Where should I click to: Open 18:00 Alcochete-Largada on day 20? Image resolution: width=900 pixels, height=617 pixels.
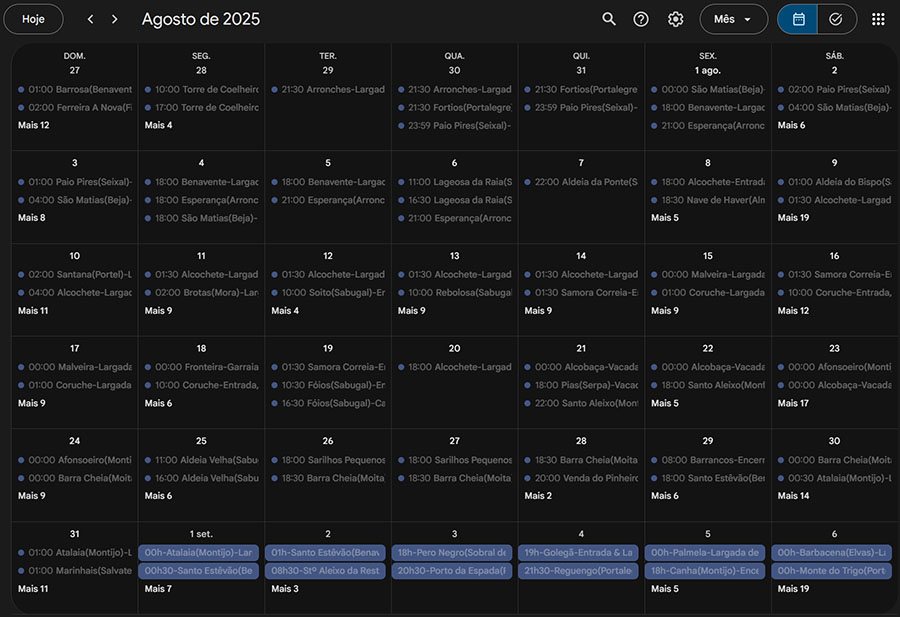click(455, 367)
